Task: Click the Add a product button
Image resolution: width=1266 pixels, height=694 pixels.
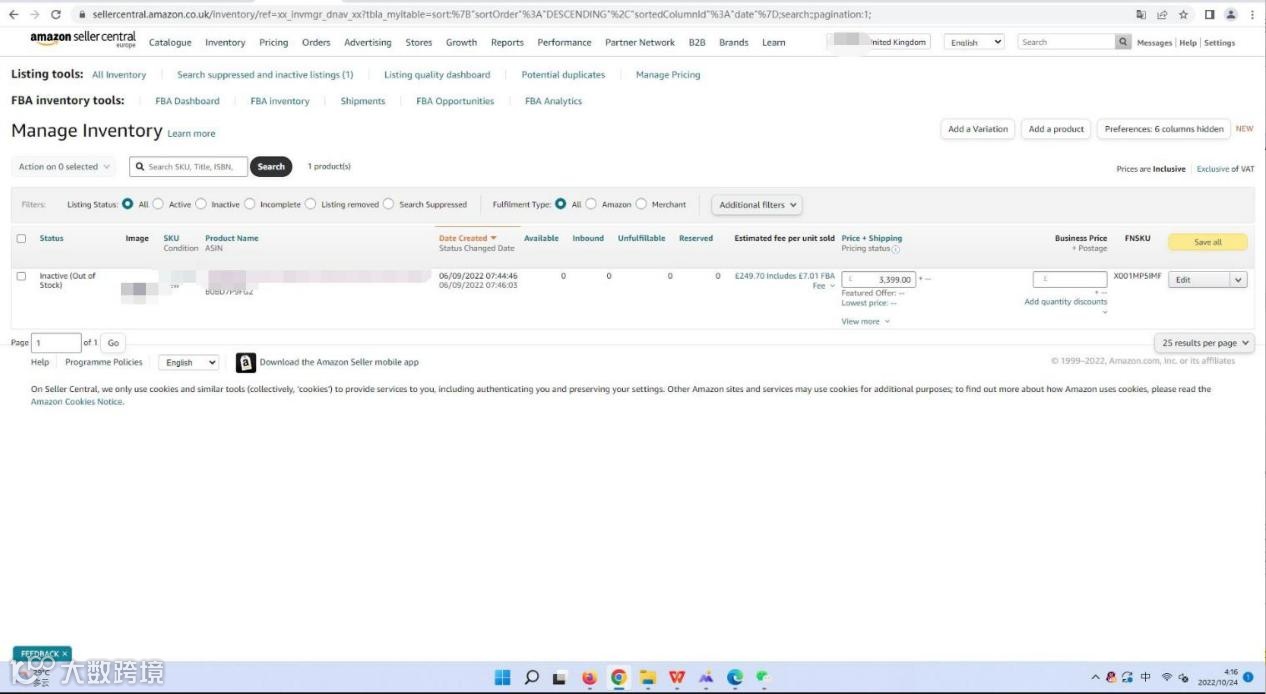Action: [x=1056, y=129]
